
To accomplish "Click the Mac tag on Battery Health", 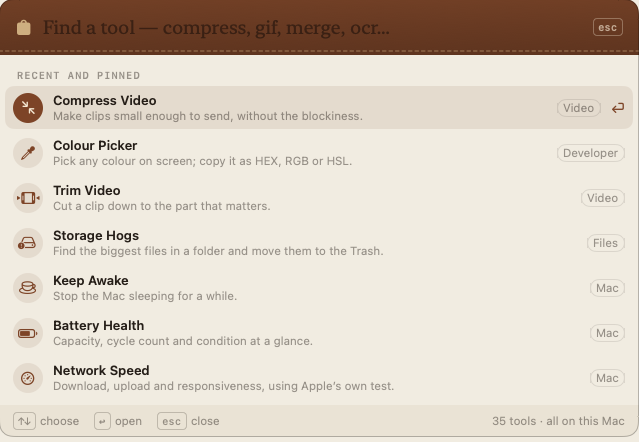I will (x=607, y=333).
